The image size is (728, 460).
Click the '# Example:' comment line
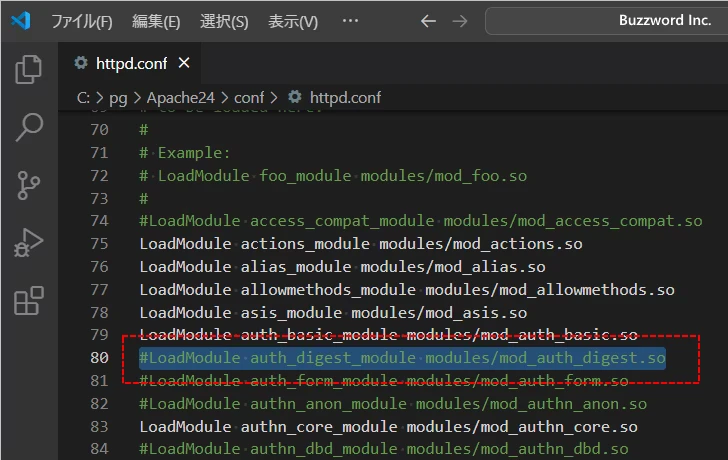[185, 153]
